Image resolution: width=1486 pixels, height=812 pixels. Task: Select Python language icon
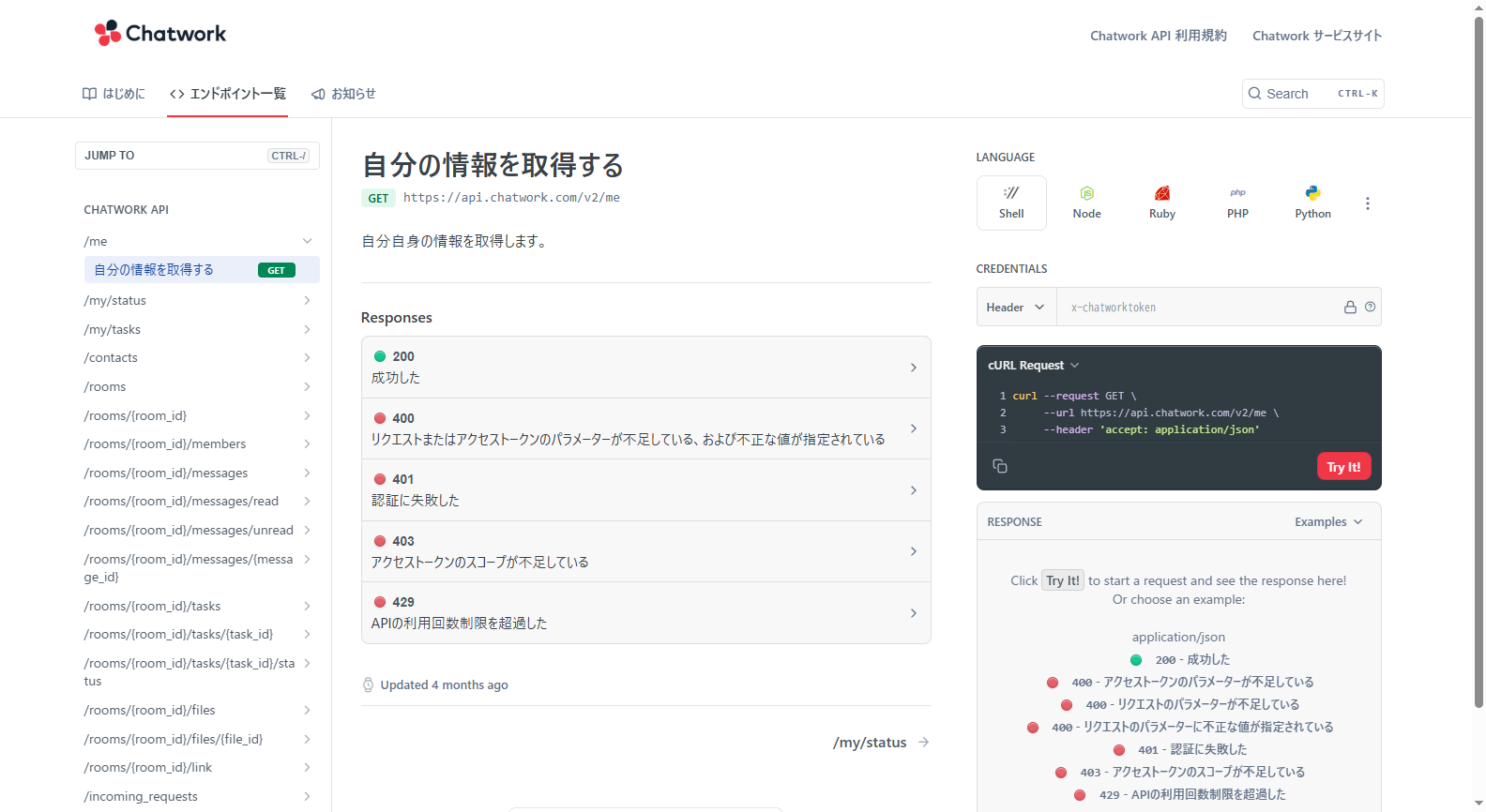click(1312, 203)
